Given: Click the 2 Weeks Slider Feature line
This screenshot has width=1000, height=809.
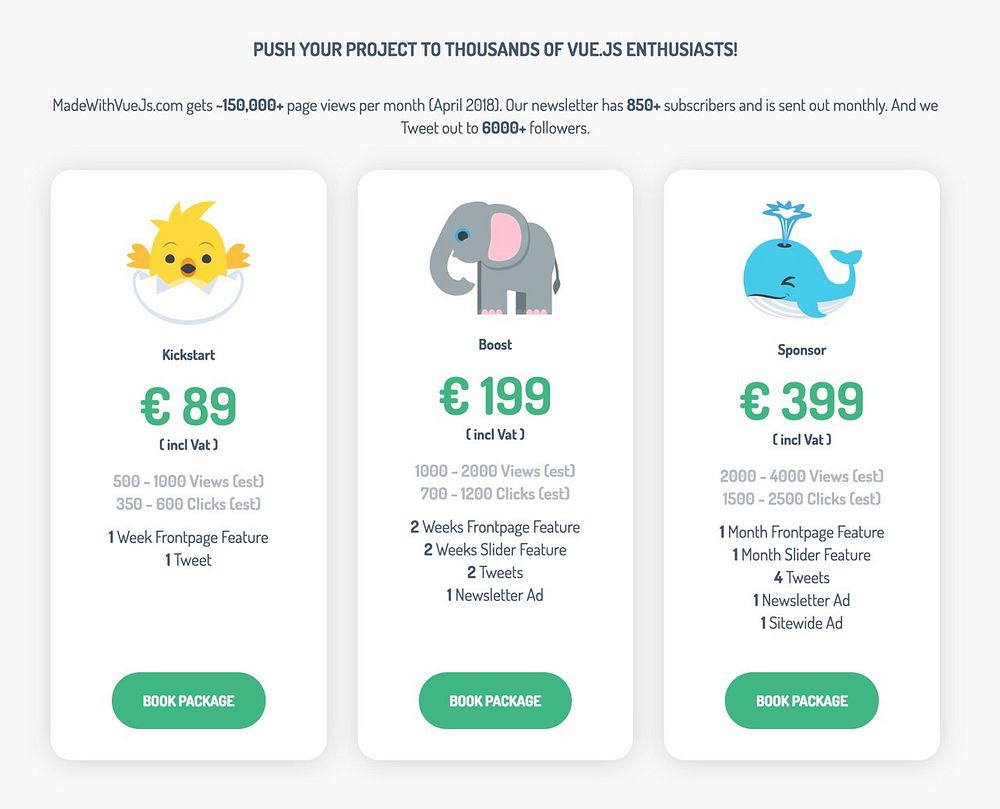Looking at the screenshot, I should 495,550.
